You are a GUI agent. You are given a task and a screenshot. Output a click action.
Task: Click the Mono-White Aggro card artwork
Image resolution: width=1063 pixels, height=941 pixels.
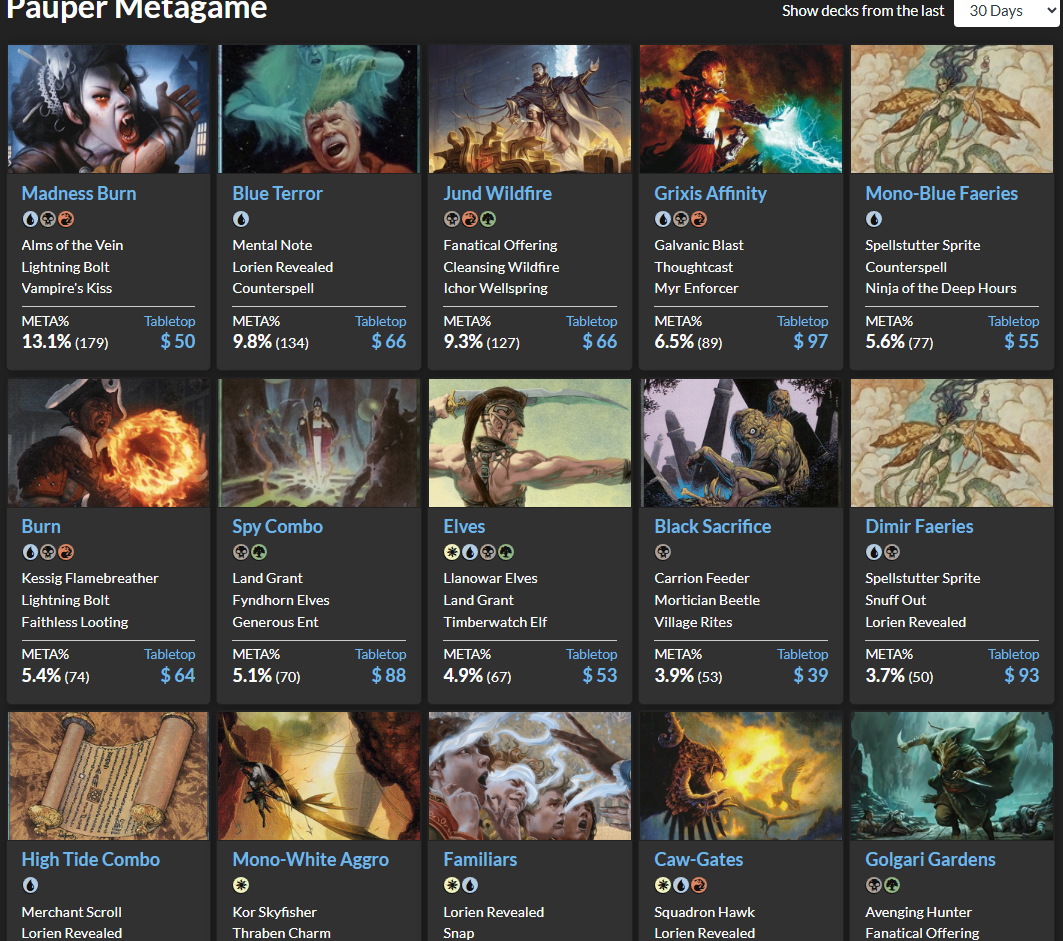click(319, 776)
